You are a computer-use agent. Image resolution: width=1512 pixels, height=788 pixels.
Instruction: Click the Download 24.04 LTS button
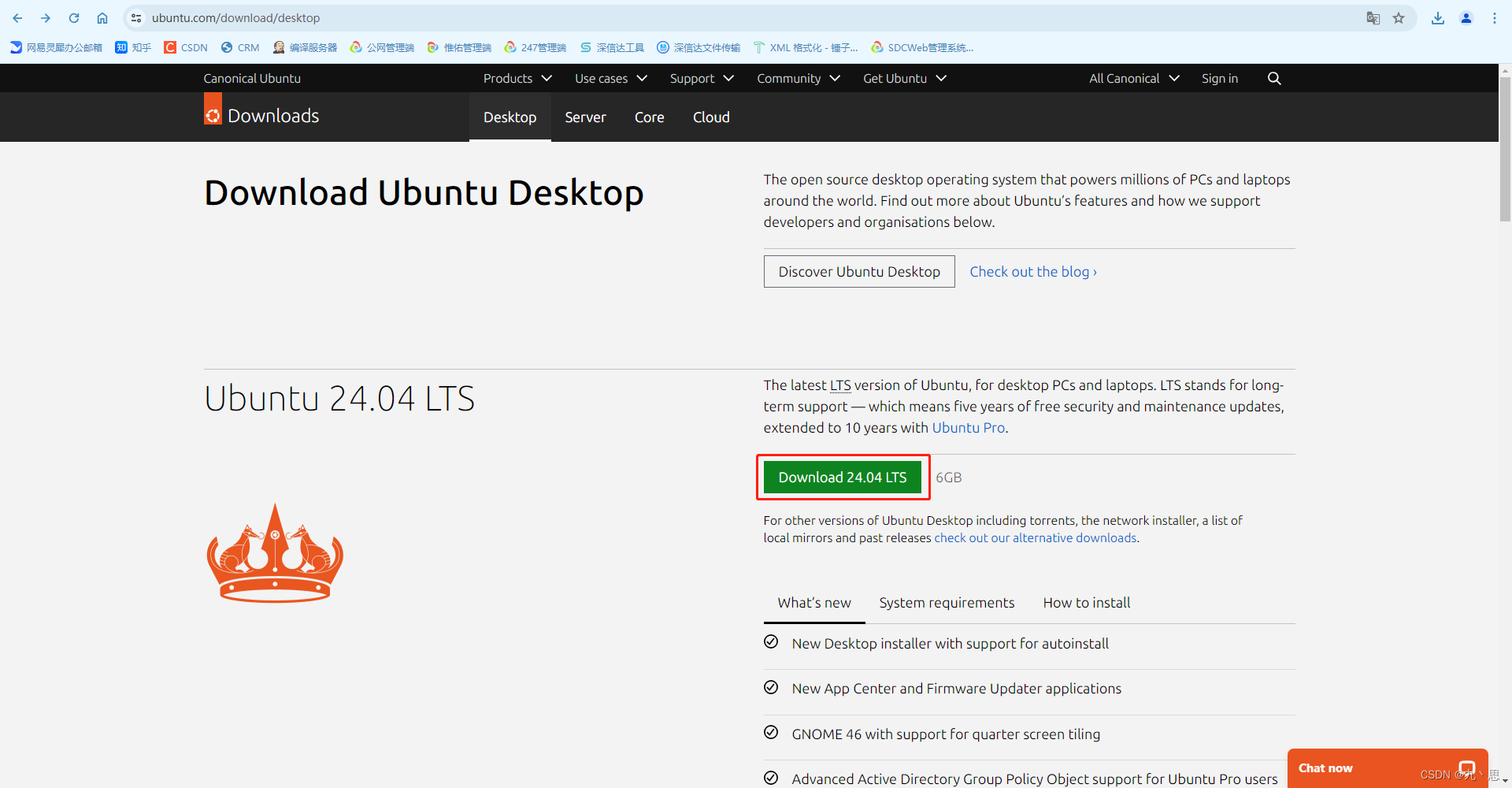(x=843, y=478)
